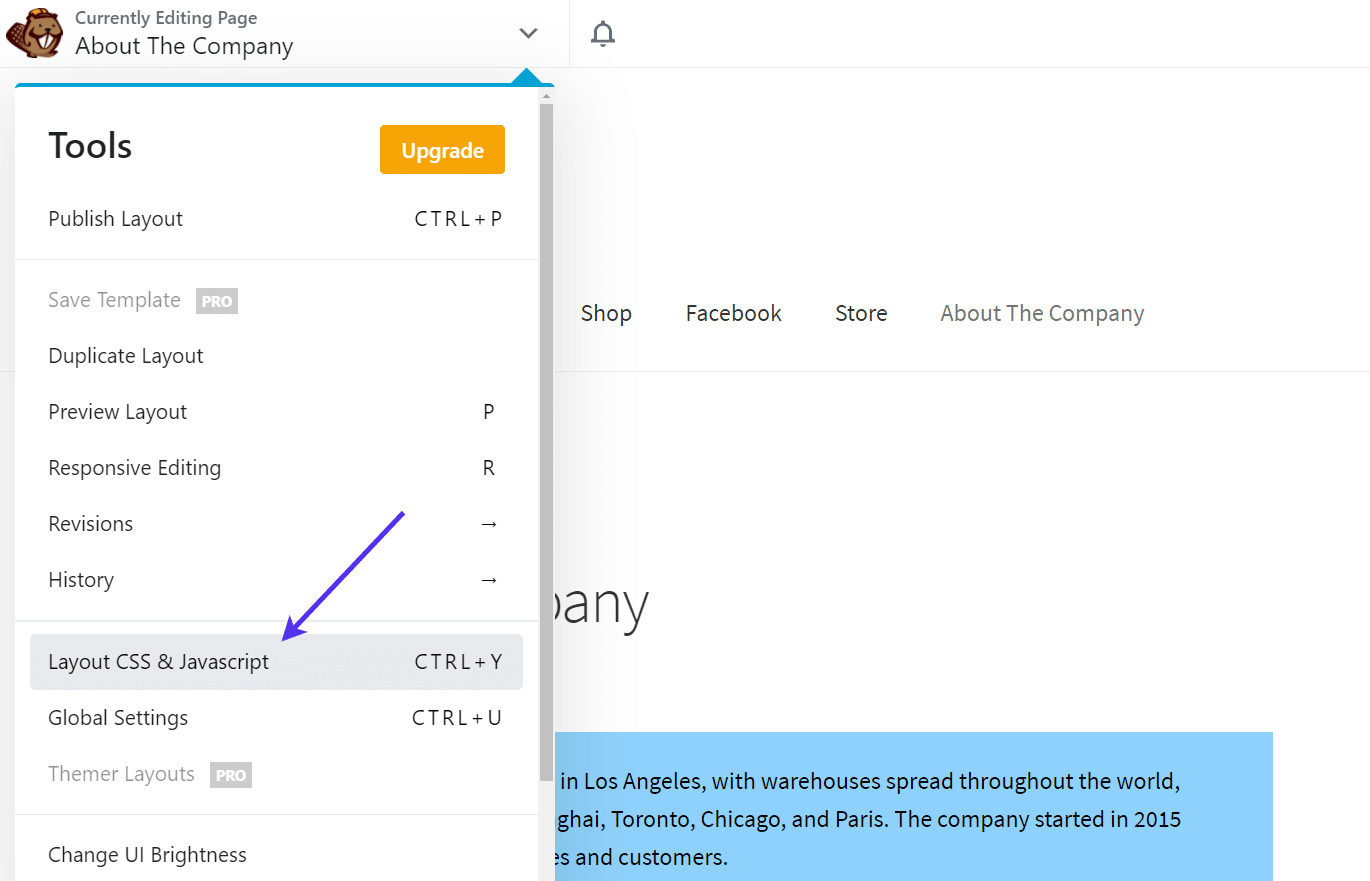Viewport: 1370px width, 881px height.
Task: Collapse the Tools menu chevron
Action: [x=528, y=34]
